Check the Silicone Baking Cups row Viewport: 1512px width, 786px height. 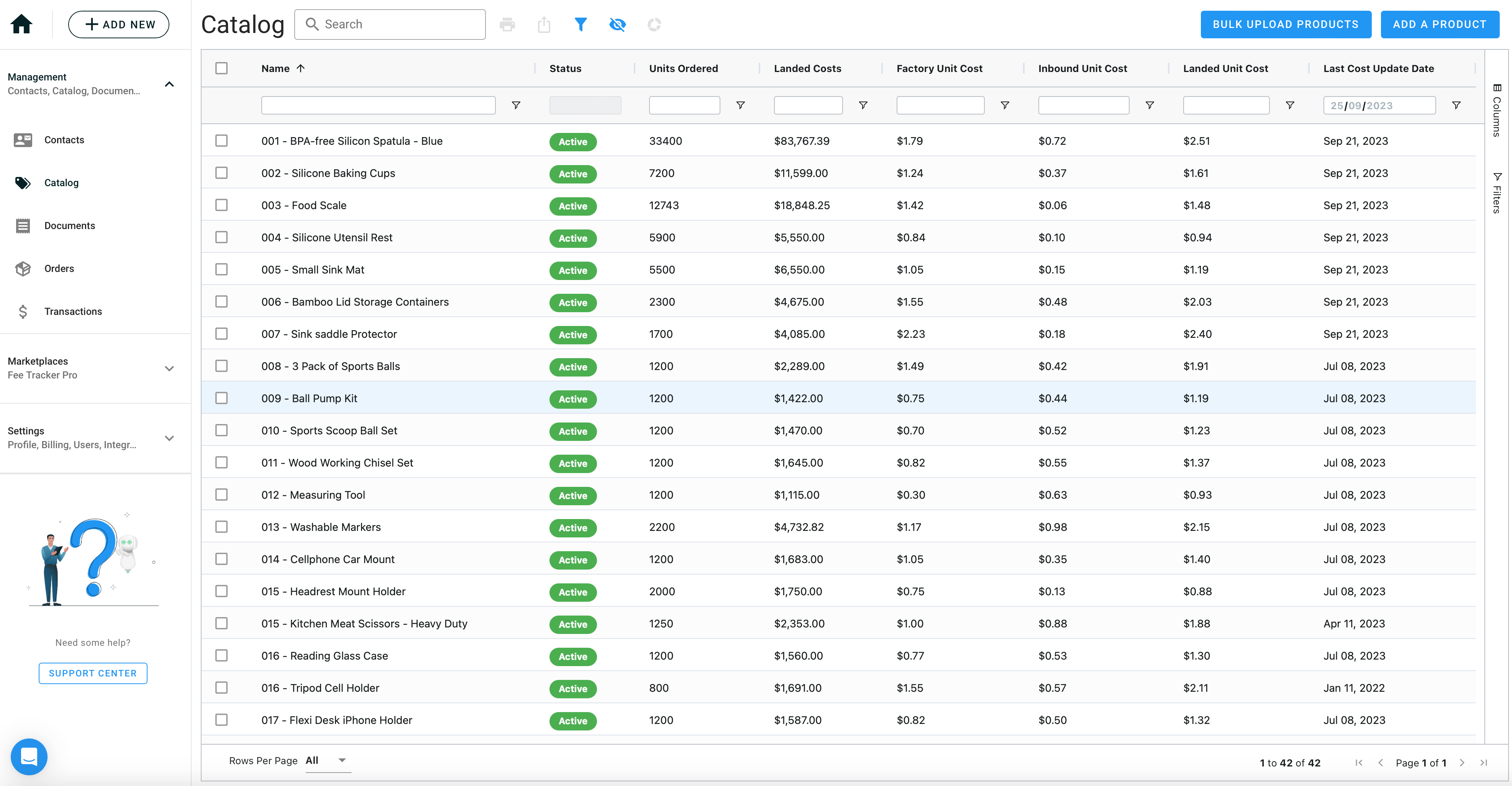tap(221, 173)
